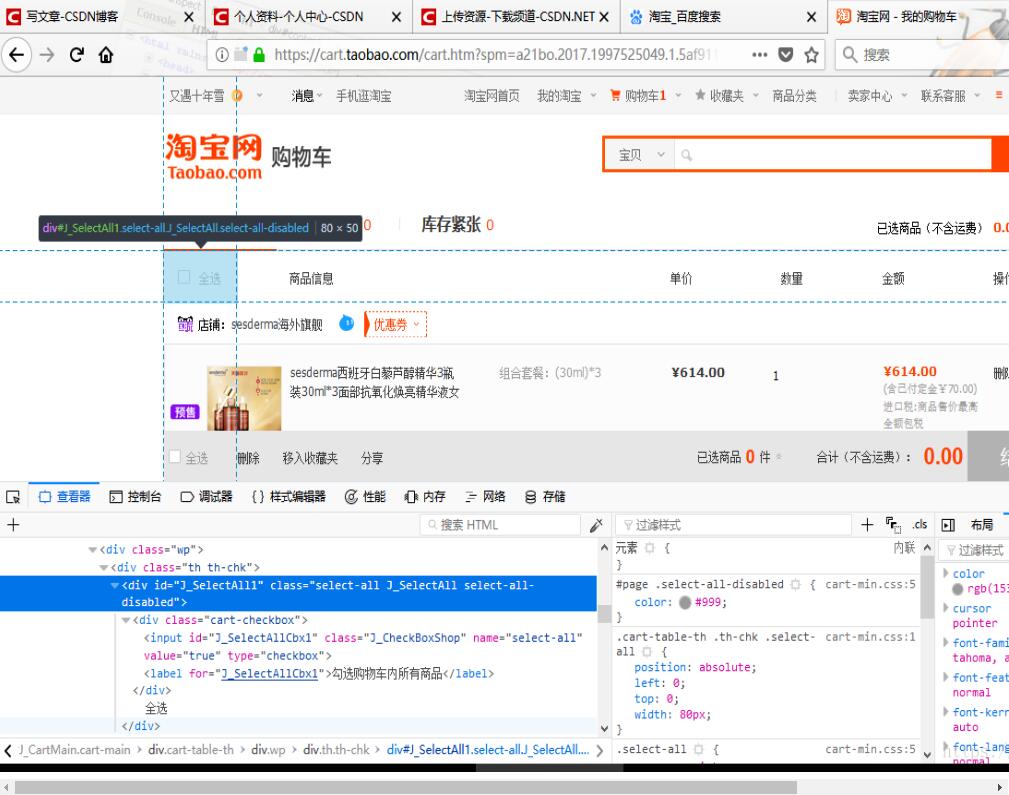The width and height of the screenshot is (1009, 795).
Task: Collapse the div class="wp" node
Action: point(93,550)
